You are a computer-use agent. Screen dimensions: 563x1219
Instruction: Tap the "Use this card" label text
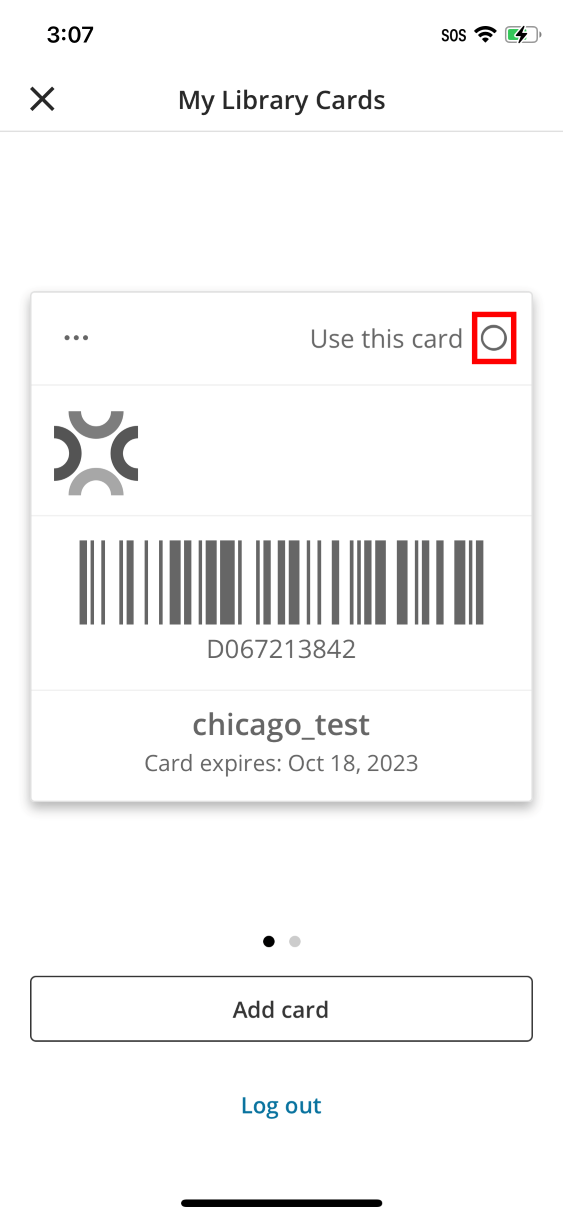point(386,339)
